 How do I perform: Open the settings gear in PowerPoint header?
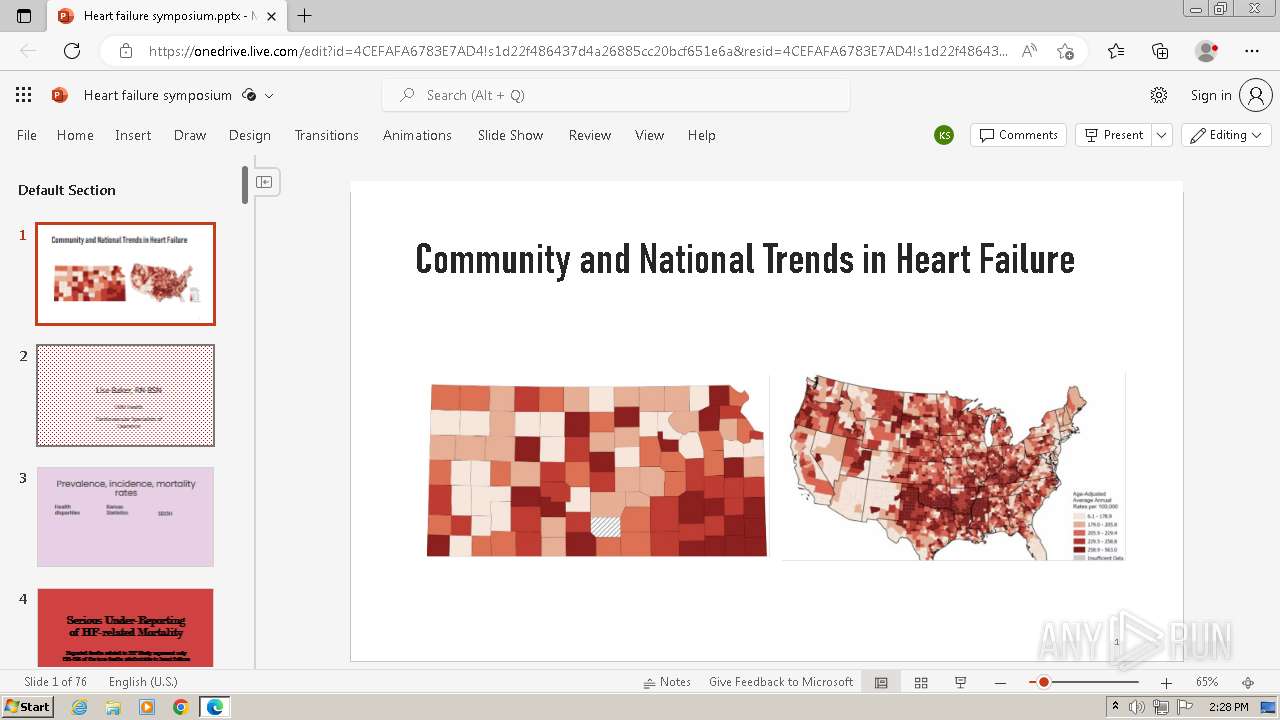point(1159,95)
